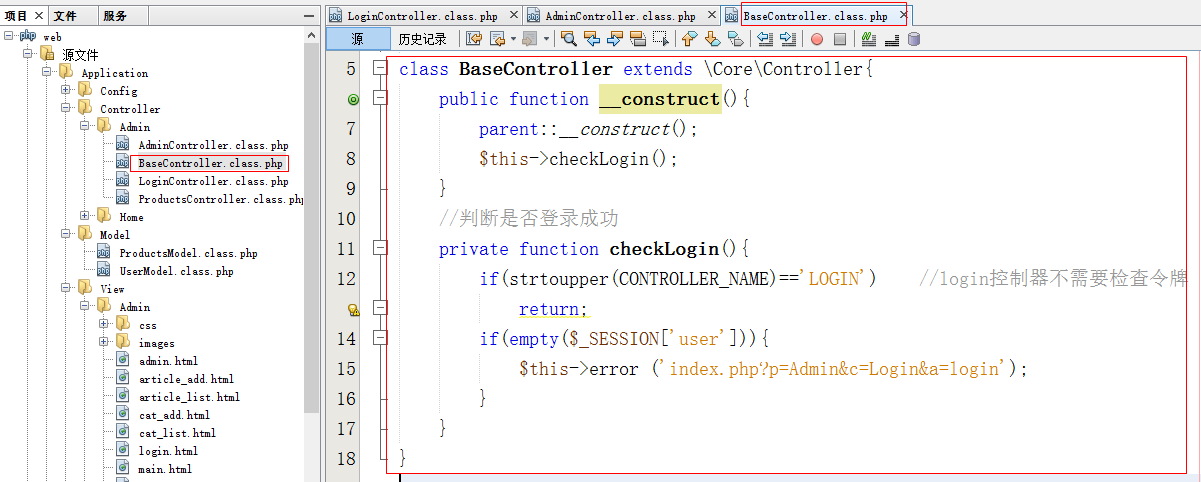Image resolution: width=1201 pixels, height=482 pixels.
Task: Click the project tree vertical scrollbar
Action: (311, 200)
